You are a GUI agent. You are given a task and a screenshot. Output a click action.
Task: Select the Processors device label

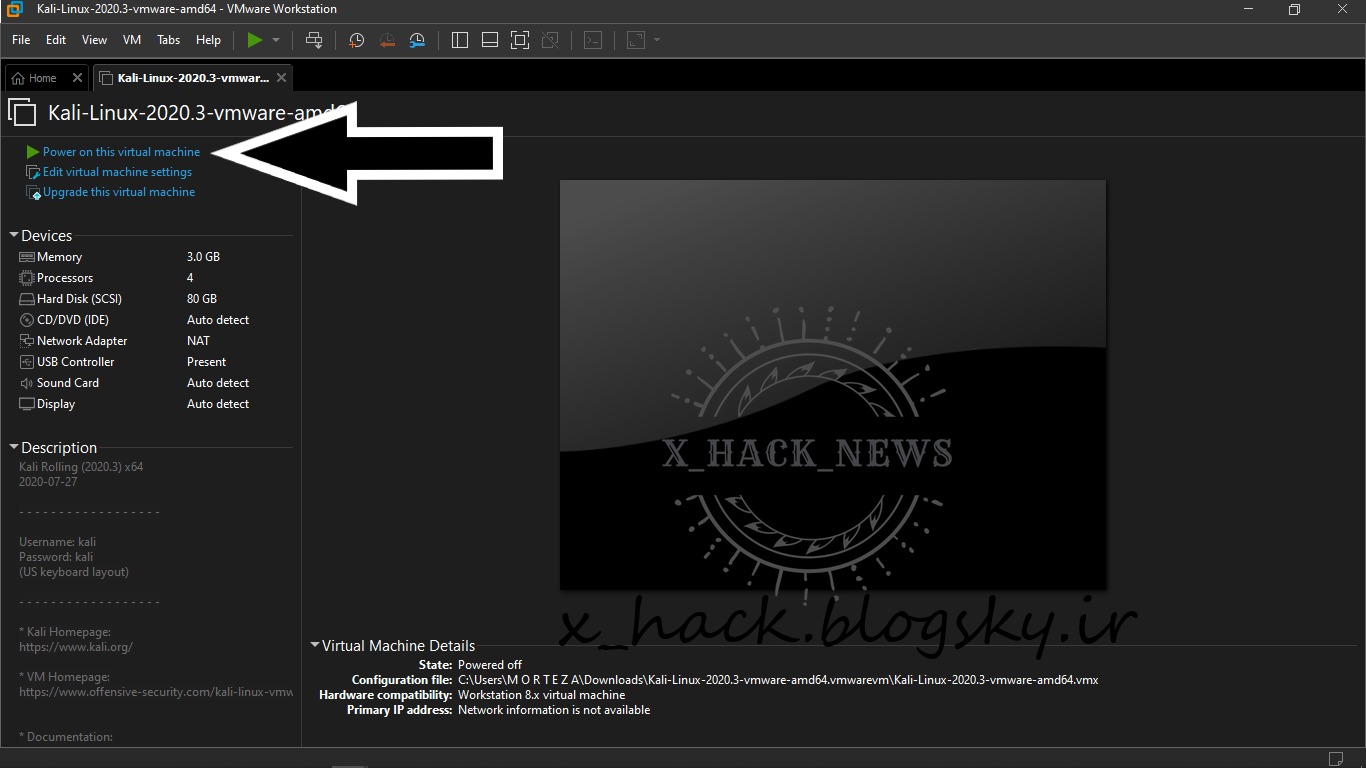click(x=65, y=278)
